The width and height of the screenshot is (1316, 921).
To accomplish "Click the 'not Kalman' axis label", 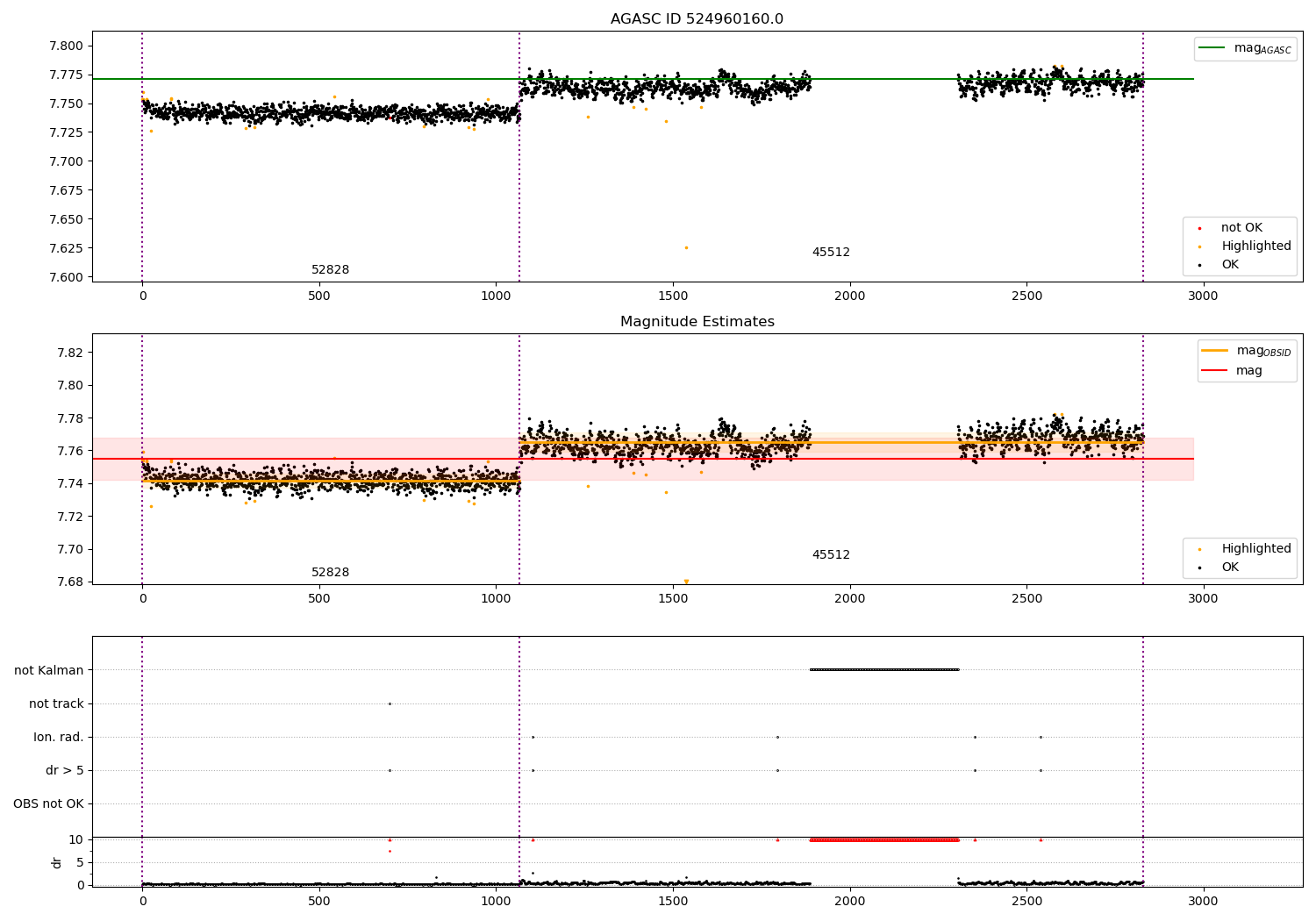I will (49, 671).
